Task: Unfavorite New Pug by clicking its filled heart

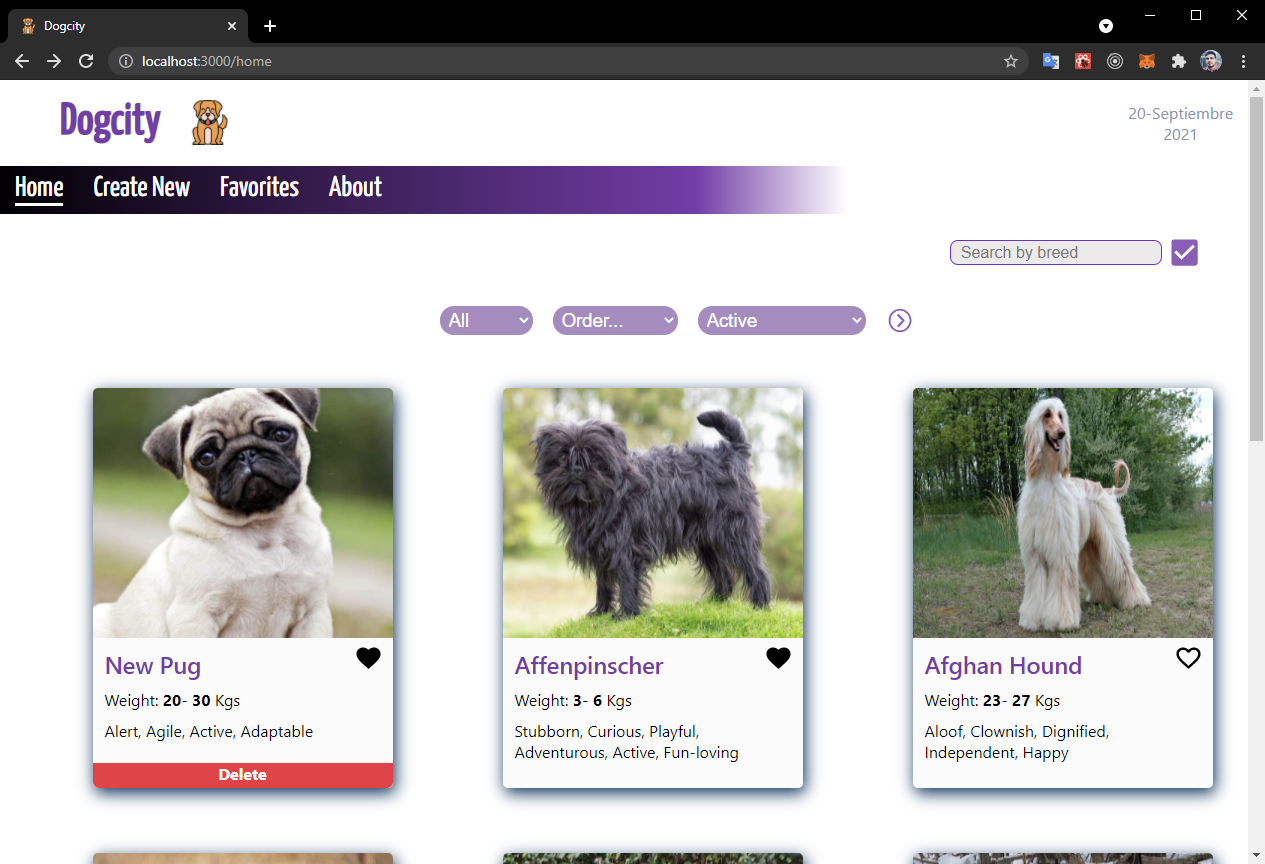Action: [x=368, y=657]
